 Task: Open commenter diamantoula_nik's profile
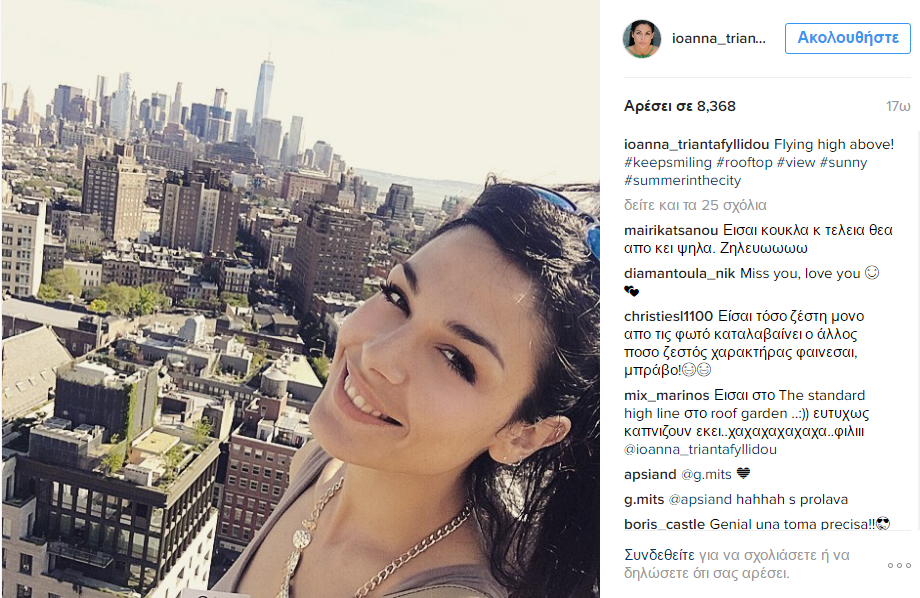[679, 273]
